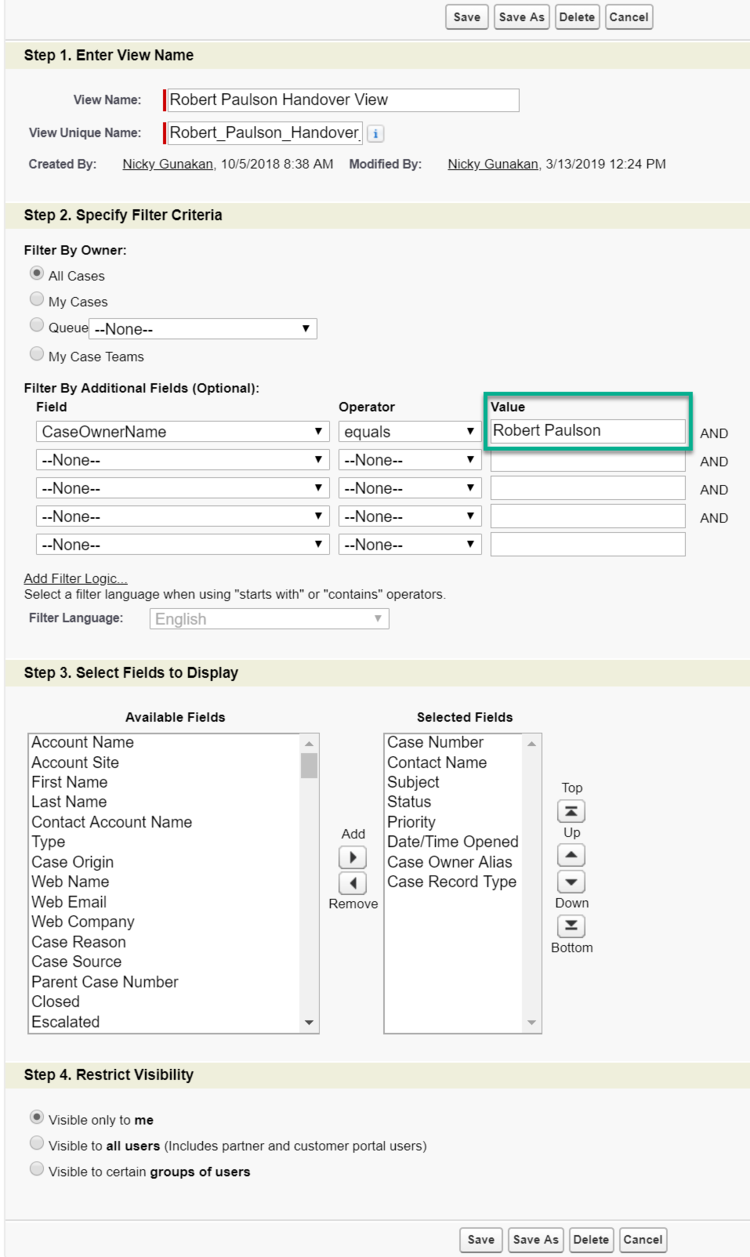
Task: Open the CaseOwnerName field dropdown
Action: tap(182, 432)
